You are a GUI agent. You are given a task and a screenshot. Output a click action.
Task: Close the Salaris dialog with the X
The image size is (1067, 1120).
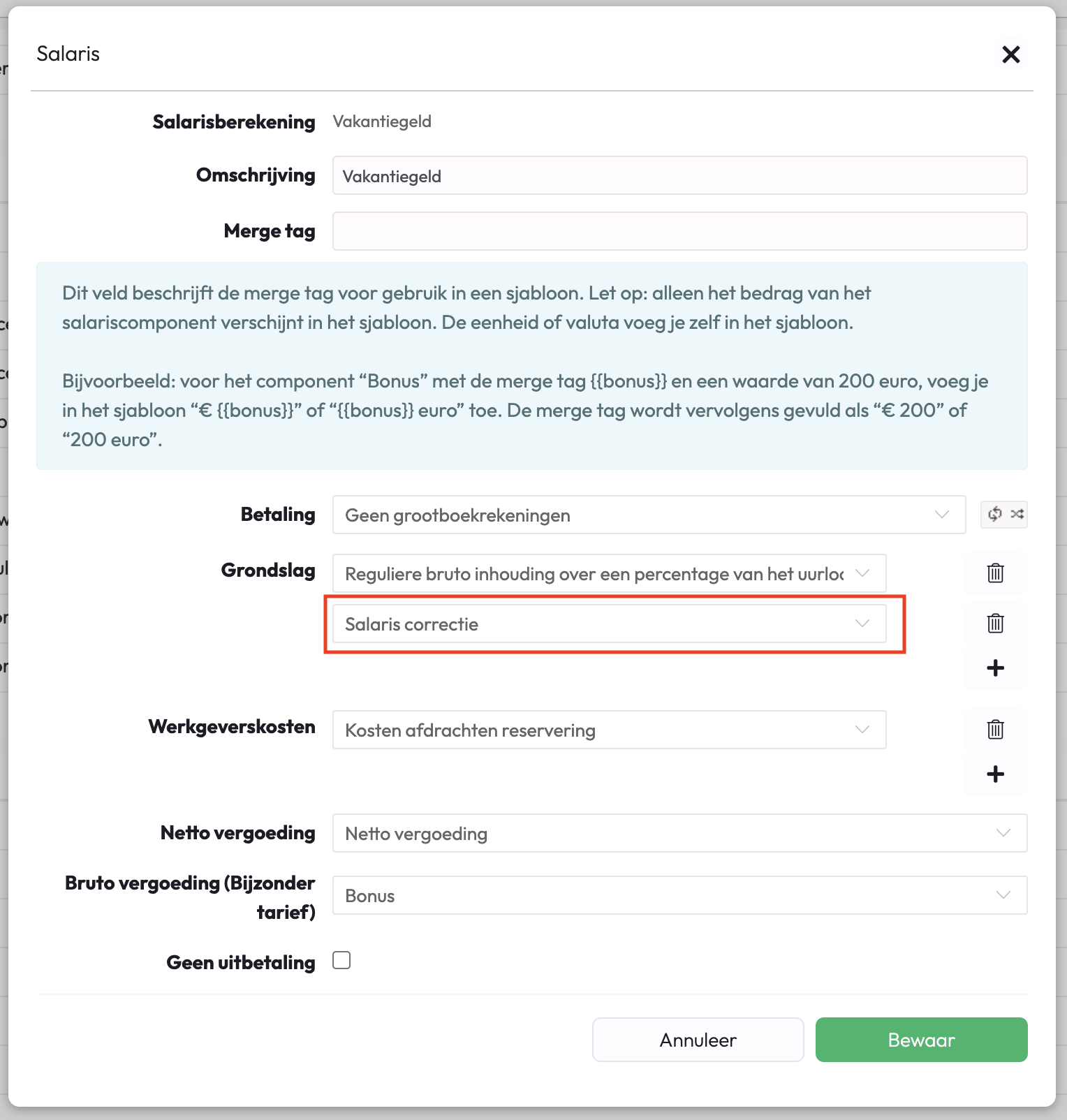point(1010,54)
